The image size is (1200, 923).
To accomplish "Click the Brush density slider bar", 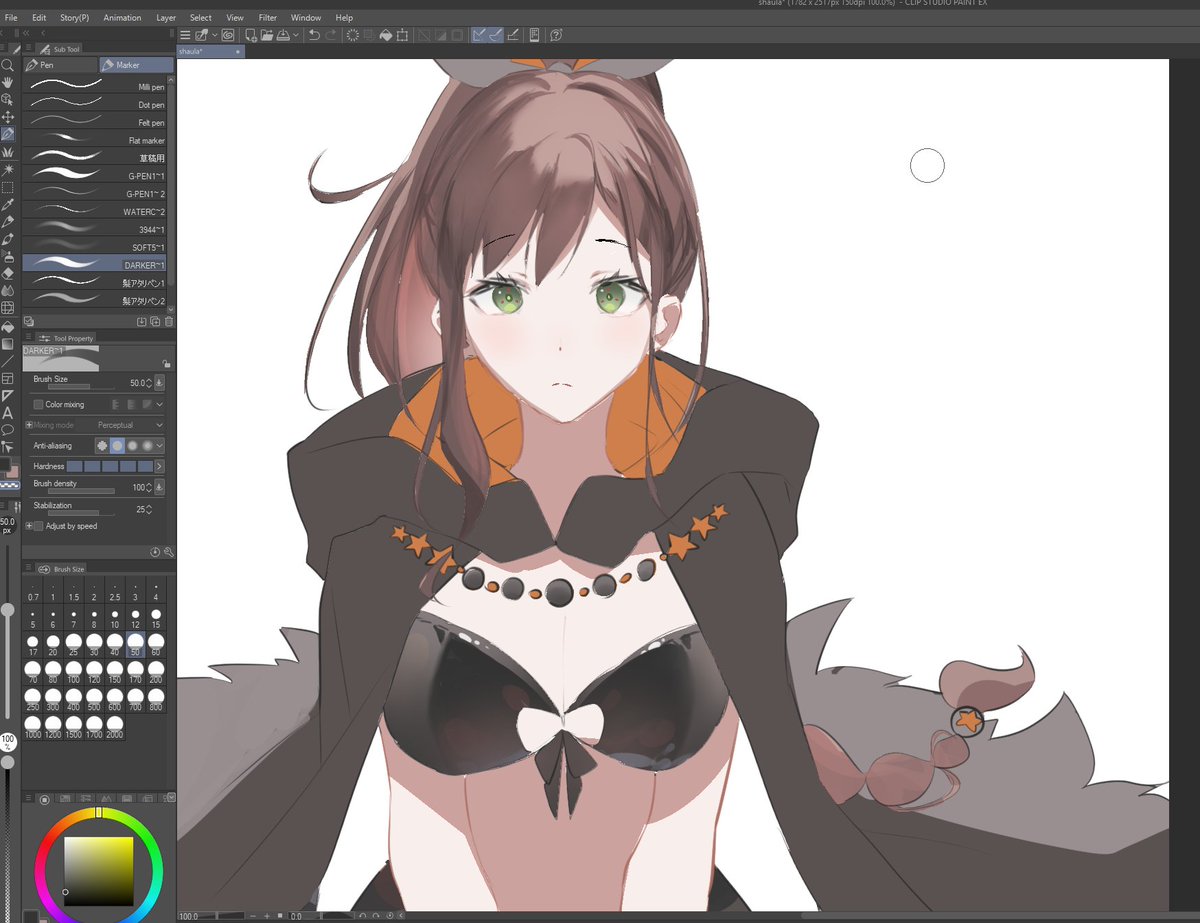I will coord(81,491).
